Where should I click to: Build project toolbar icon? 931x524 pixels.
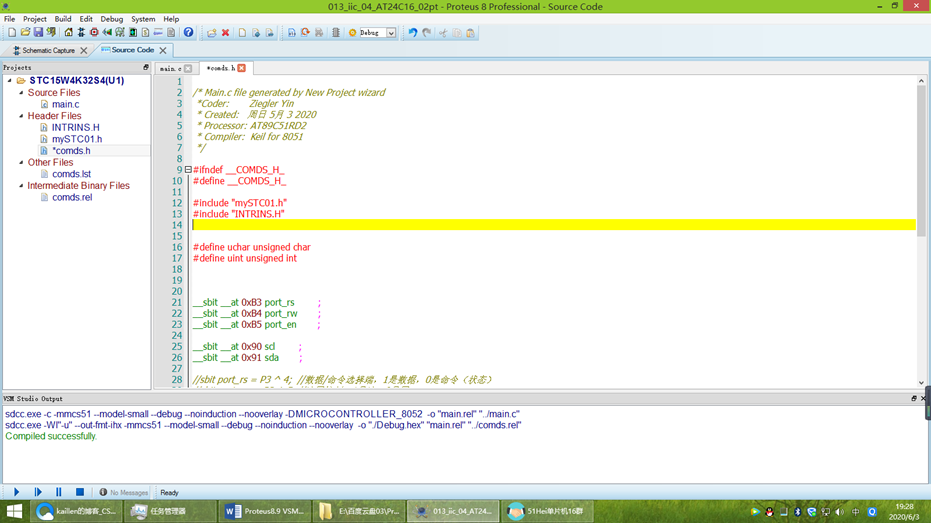click(292, 33)
